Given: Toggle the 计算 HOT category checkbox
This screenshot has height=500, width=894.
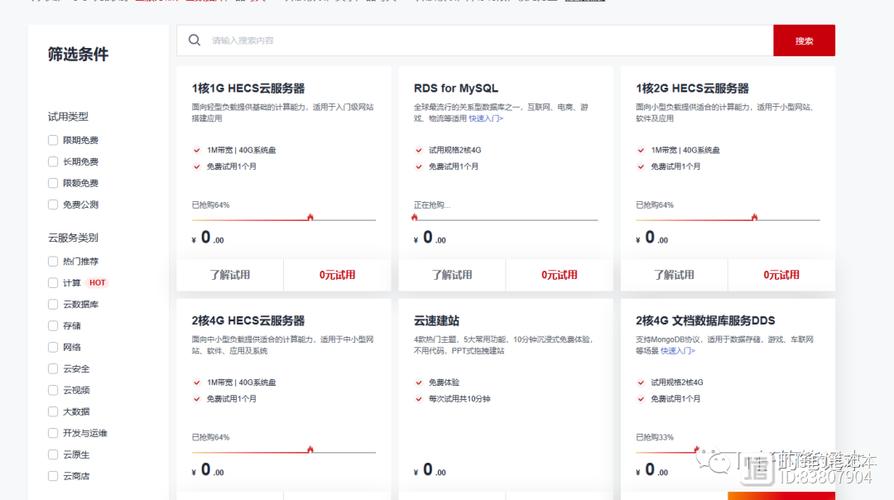Looking at the screenshot, I should pyautogui.click(x=53, y=283).
